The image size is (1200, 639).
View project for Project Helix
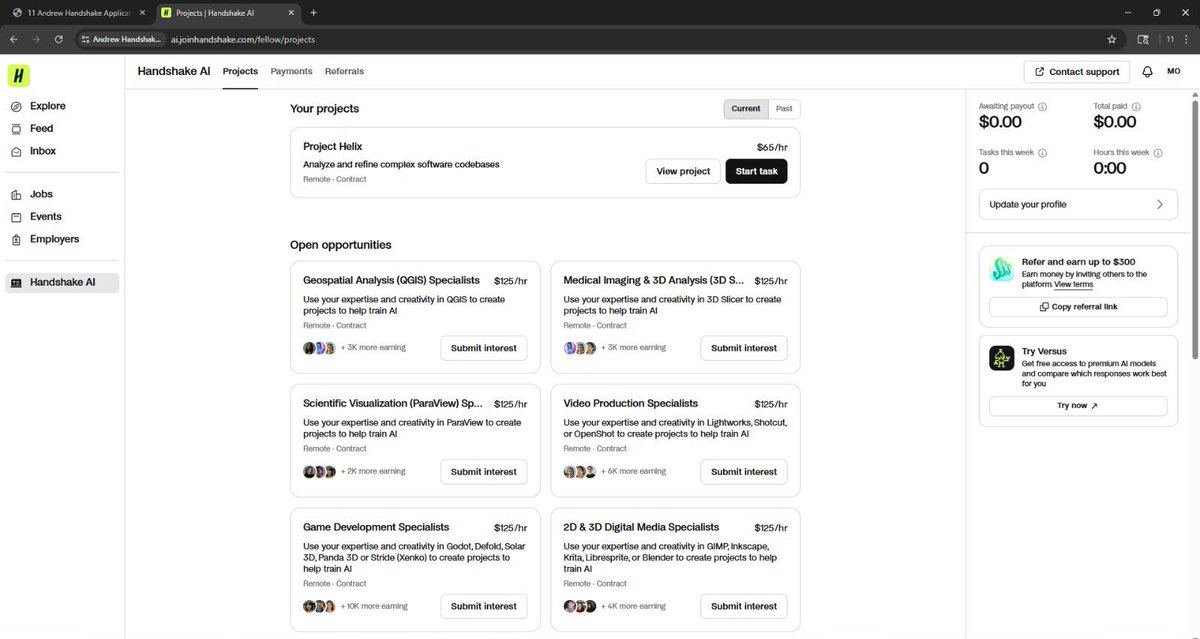[683, 172]
